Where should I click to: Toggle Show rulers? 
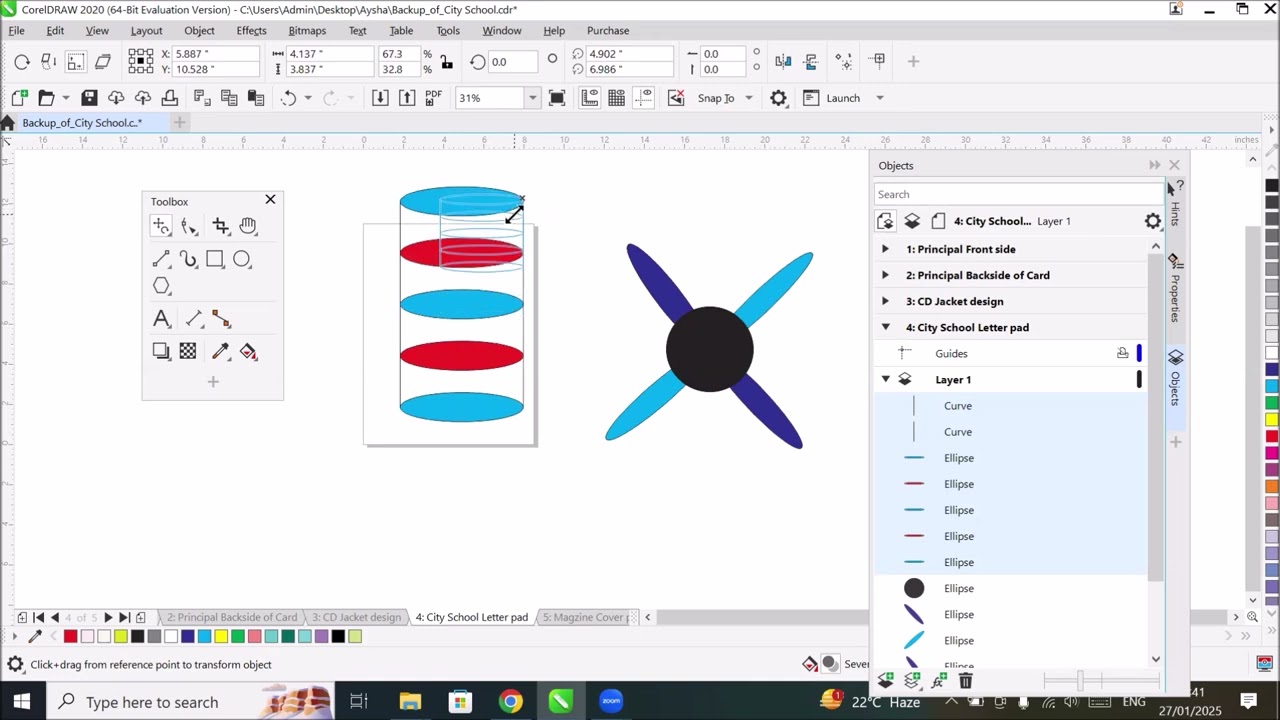[x=590, y=98]
